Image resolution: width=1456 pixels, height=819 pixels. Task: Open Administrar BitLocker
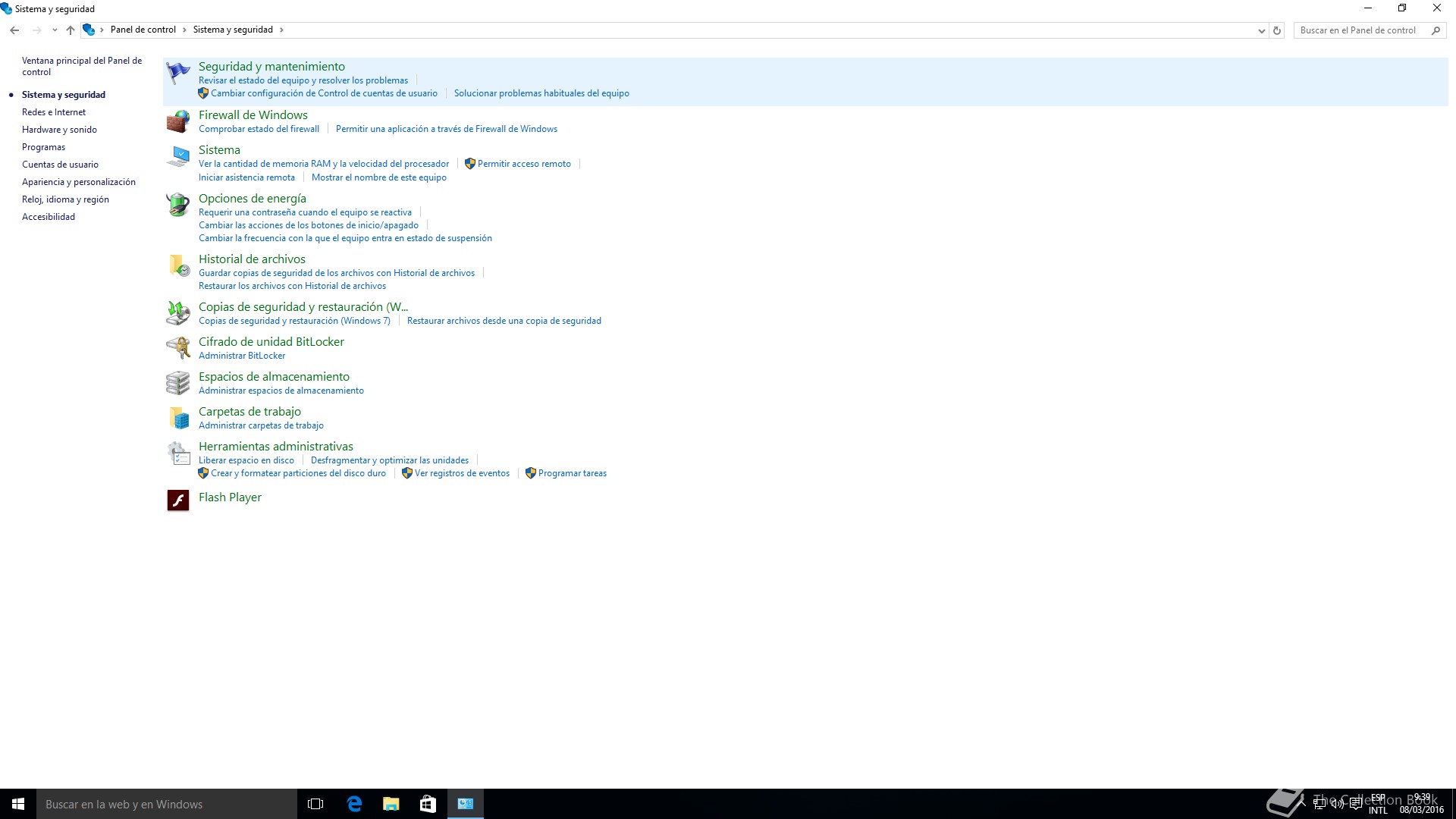[242, 356]
